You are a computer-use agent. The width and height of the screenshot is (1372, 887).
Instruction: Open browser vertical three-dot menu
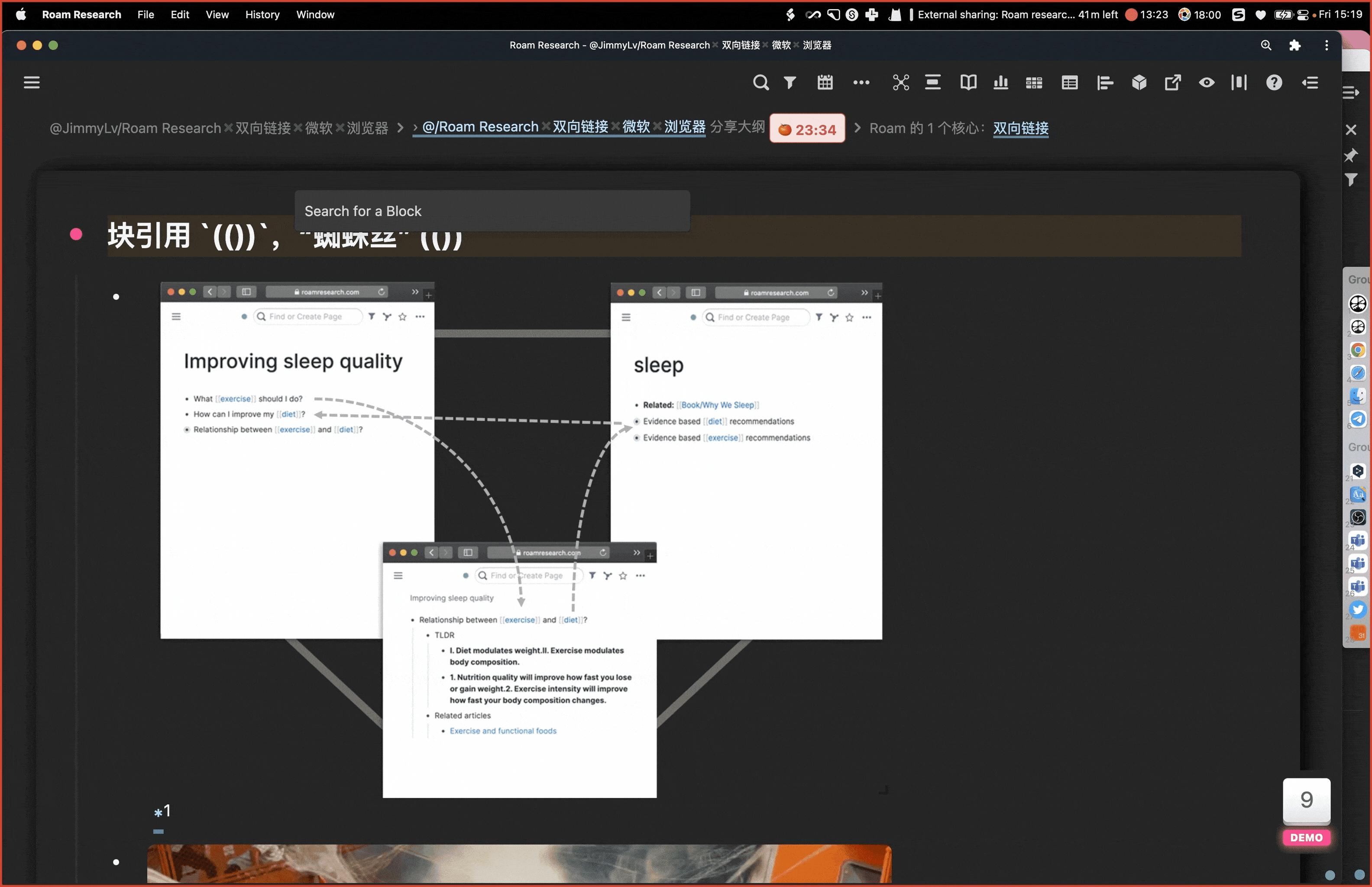1327,45
